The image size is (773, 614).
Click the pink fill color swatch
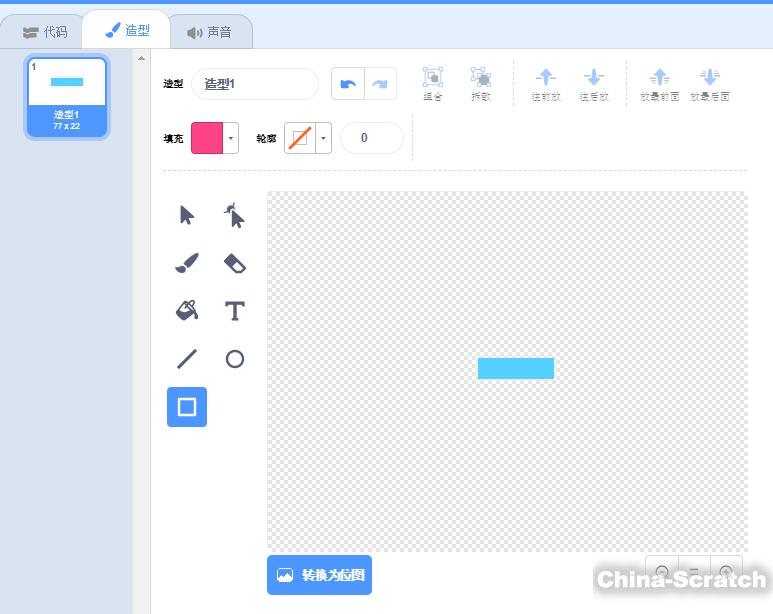(x=207, y=138)
